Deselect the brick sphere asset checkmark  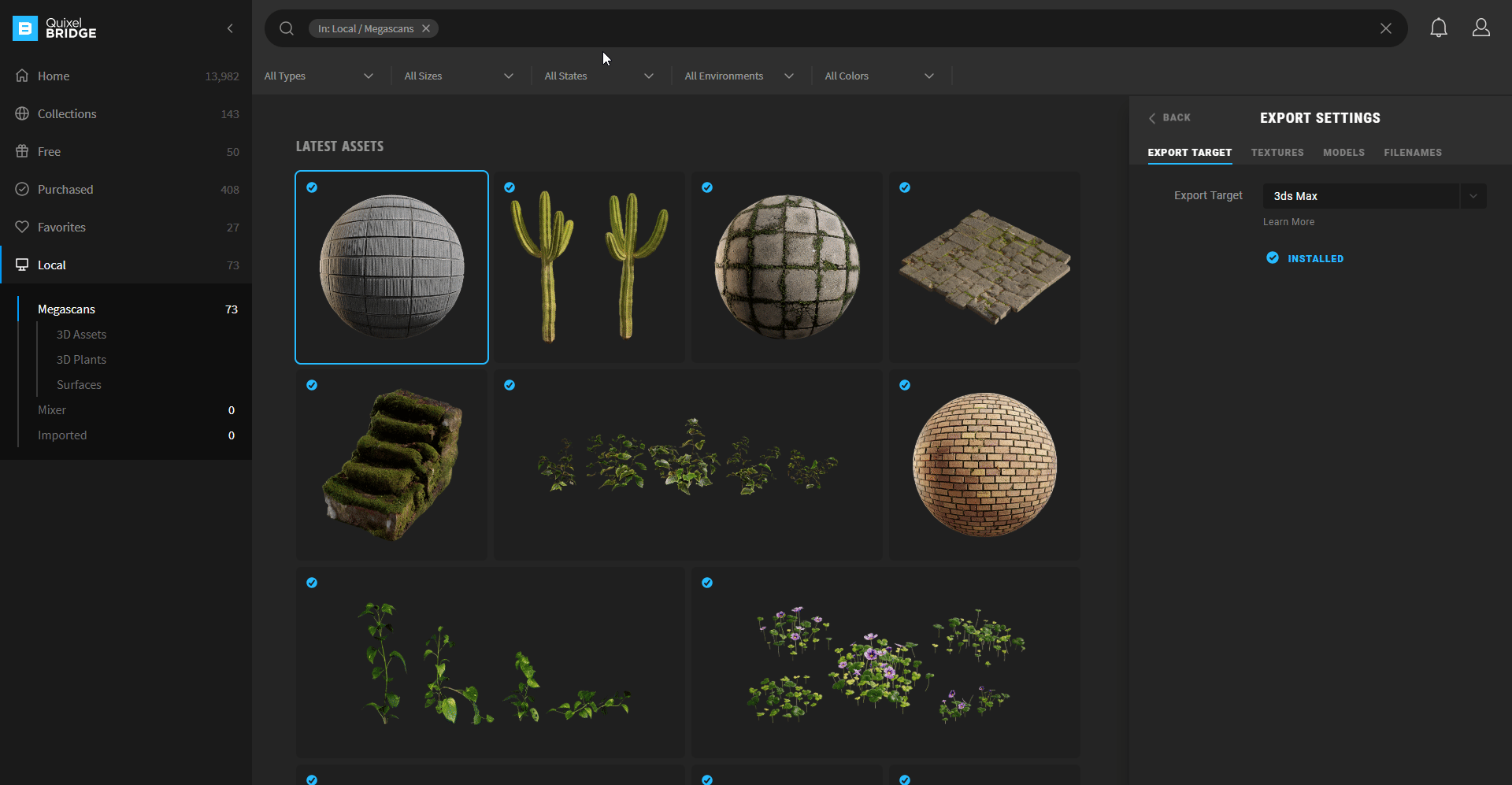point(904,385)
